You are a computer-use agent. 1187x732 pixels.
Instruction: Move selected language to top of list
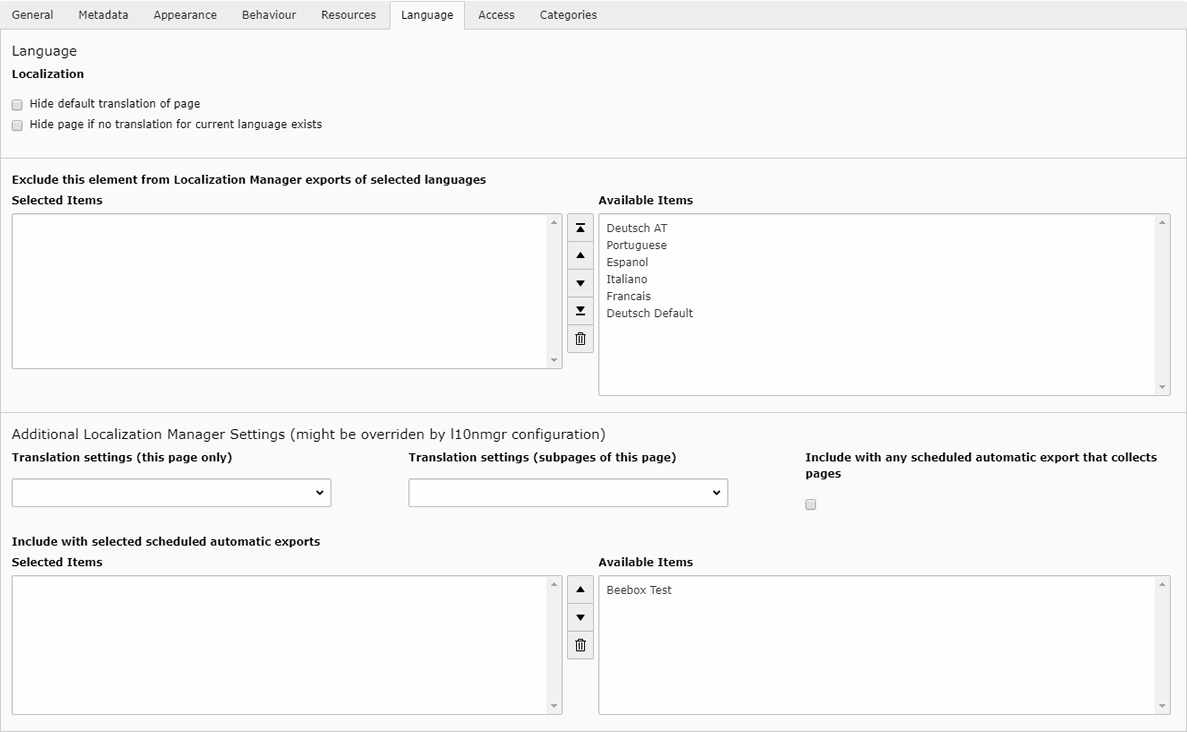tap(580, 227)
